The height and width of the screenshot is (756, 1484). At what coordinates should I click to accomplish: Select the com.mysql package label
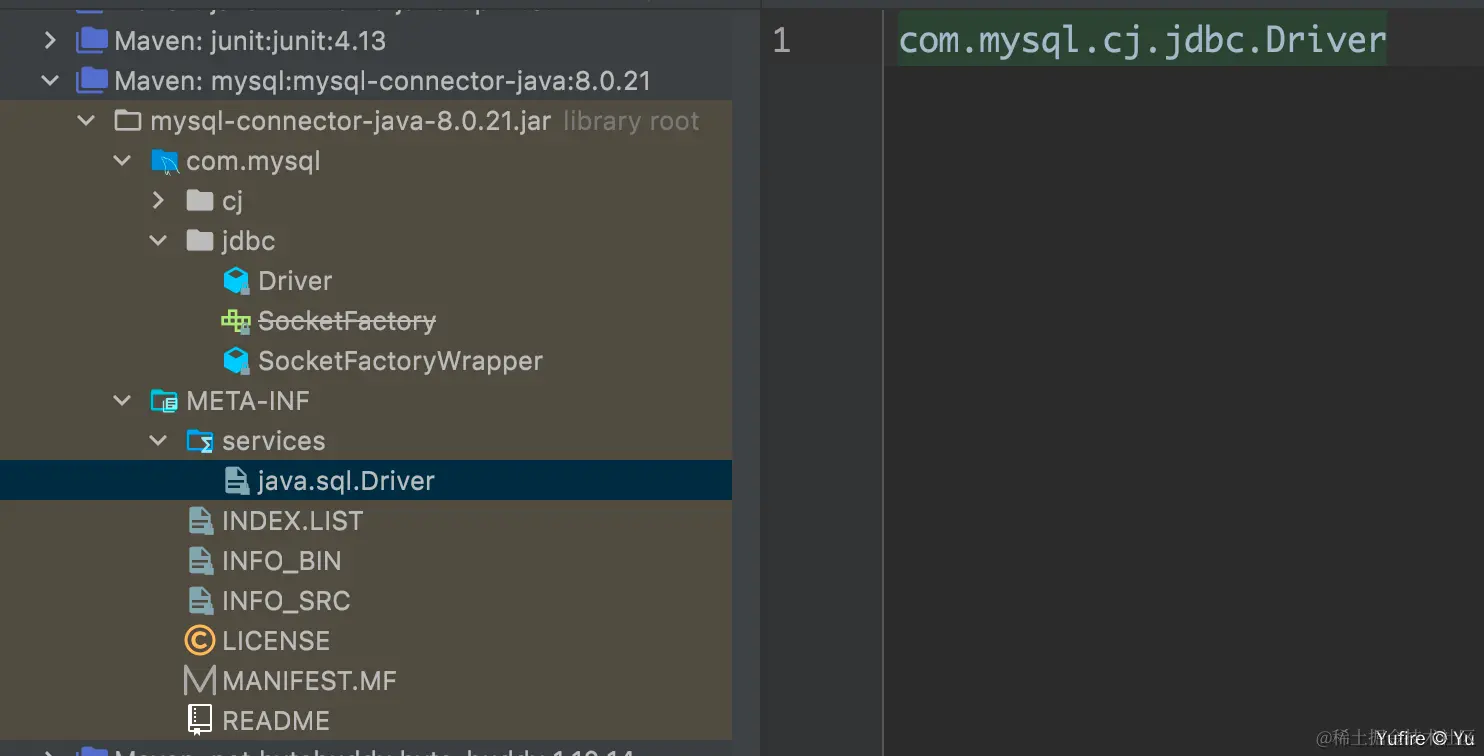click(x=253, y=161)
